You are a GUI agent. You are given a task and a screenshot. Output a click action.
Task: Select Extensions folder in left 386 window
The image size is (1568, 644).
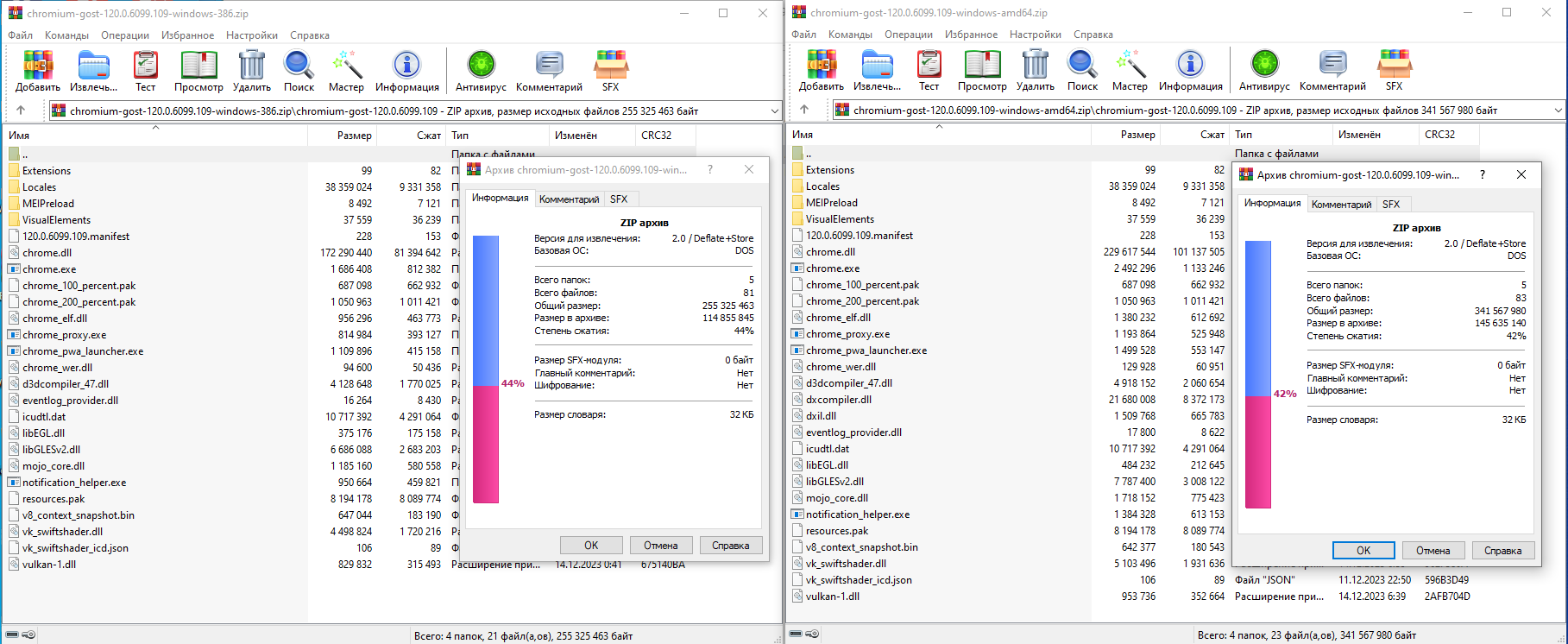(x=47, y=171)
